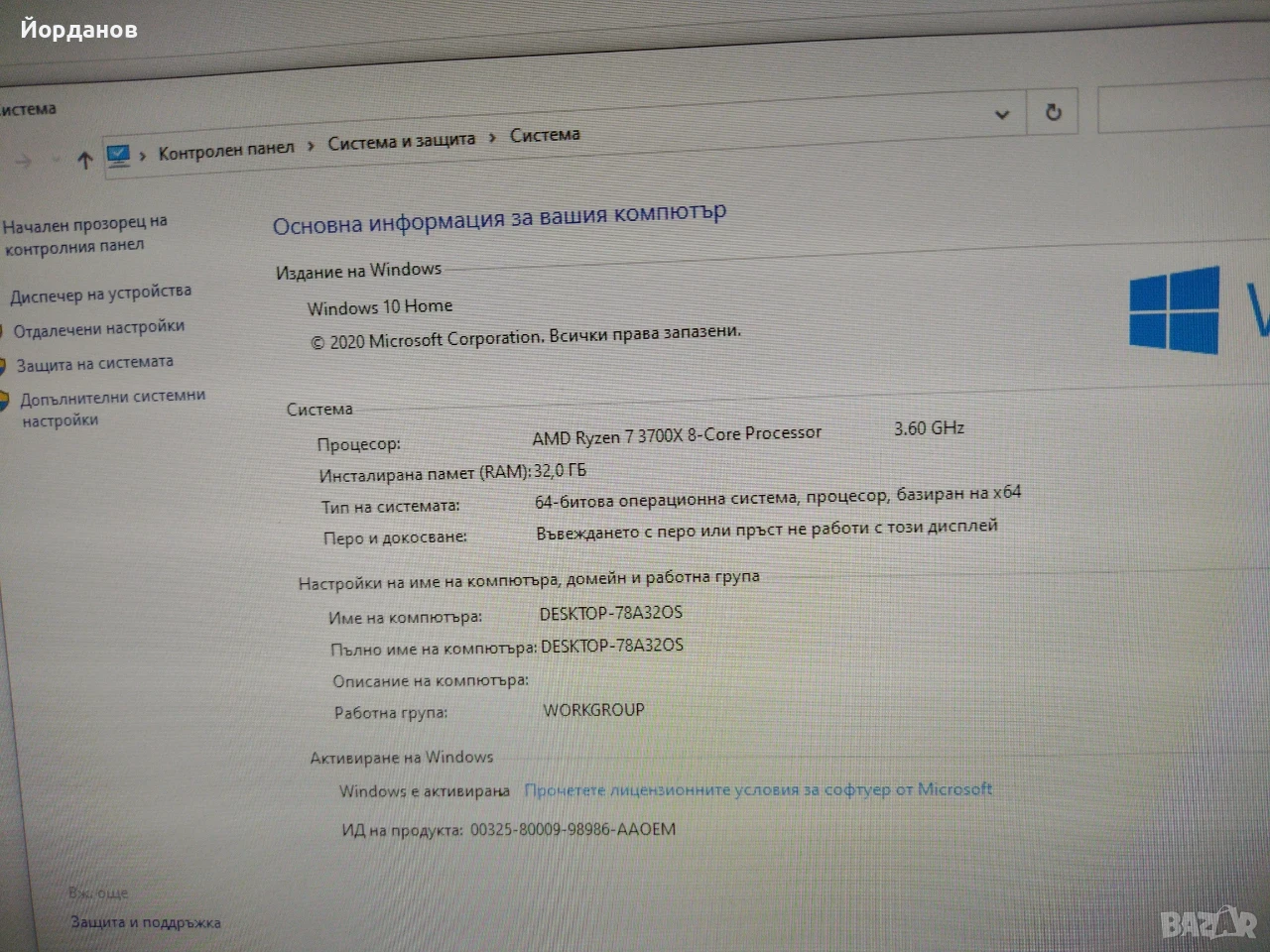Click Windows е активирана status text
Viewport: 1270px width, 952px height.
[x=425, y=791]
